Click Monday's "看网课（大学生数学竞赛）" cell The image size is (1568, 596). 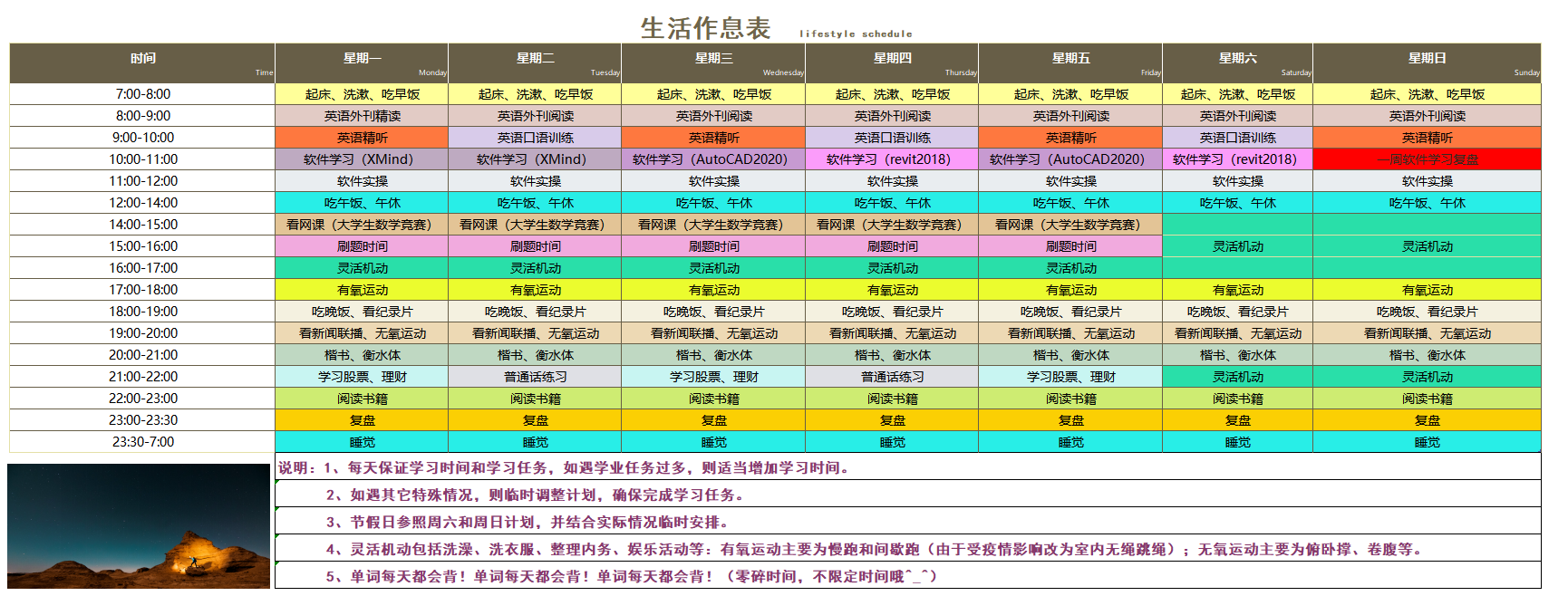(x=362, y=225)
